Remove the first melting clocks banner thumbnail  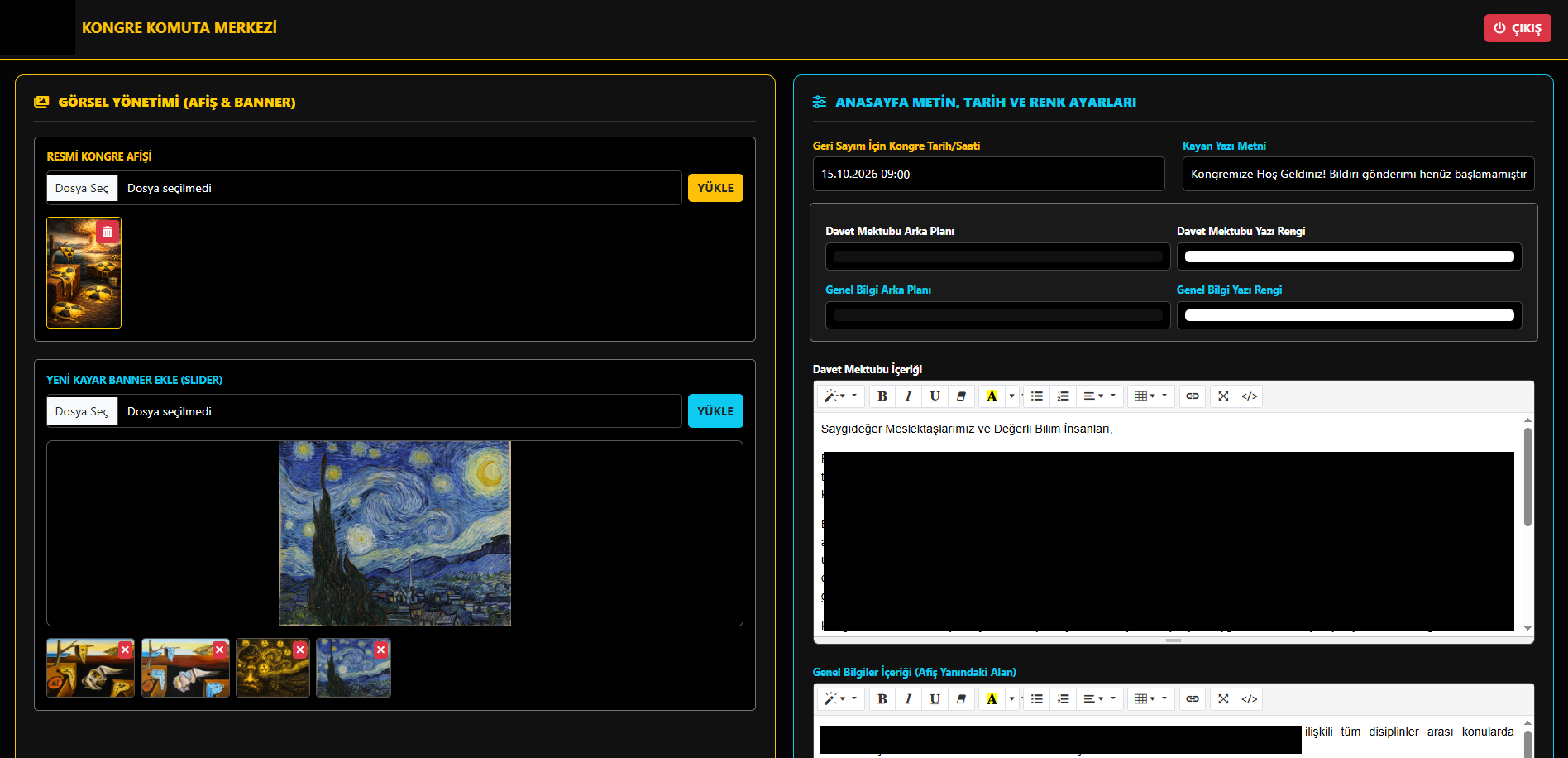pos(125,650)
